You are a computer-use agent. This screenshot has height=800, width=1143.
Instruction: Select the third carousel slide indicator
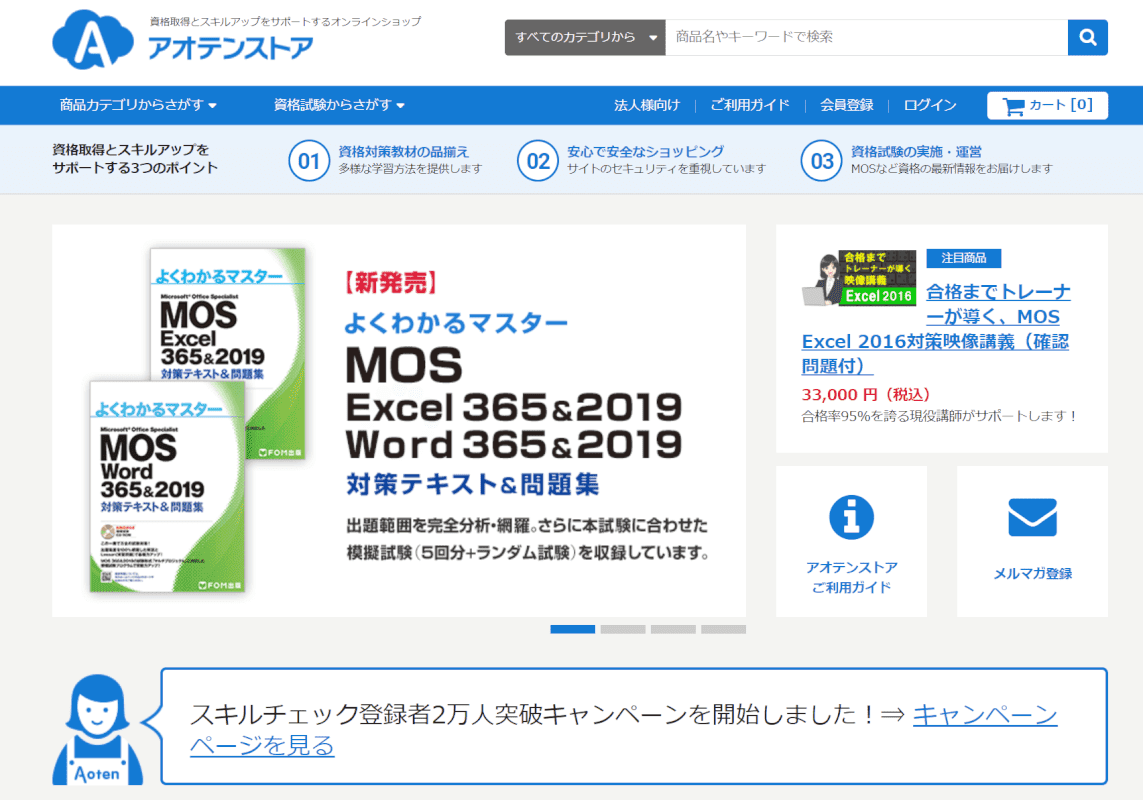click(673, 629)
